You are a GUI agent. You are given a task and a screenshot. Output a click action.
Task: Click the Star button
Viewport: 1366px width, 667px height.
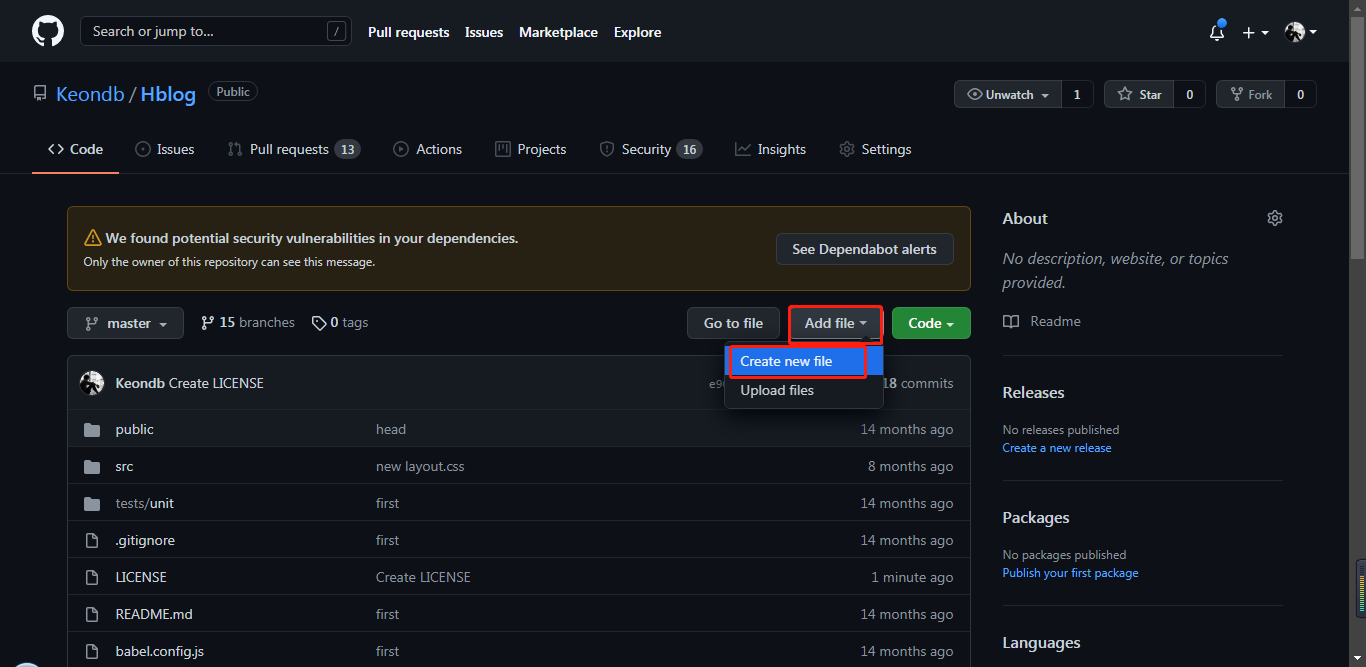click(x=1139, y=94)
